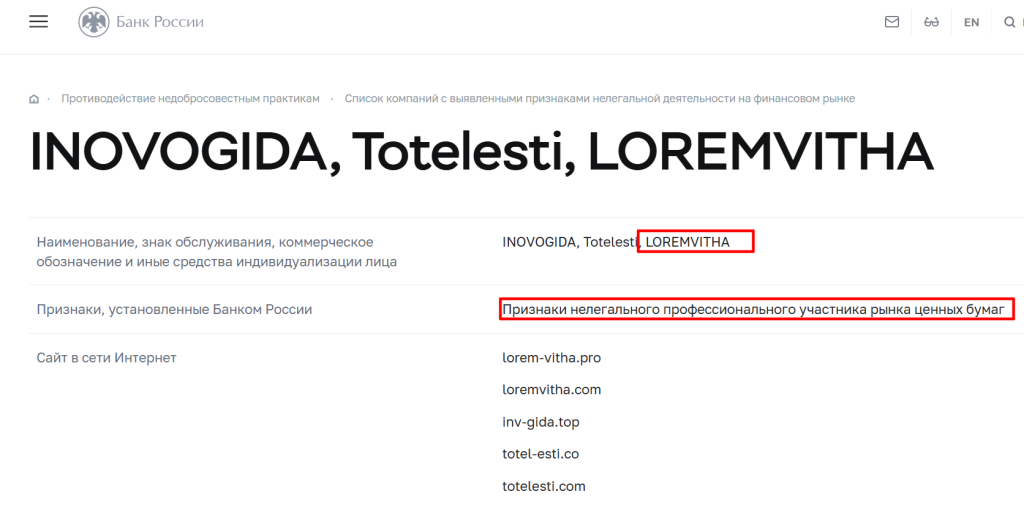The width and height of the screenshot is (1024, 505).
Task: Go to home breadcrumb icon
Action: (x=34, y=99)
